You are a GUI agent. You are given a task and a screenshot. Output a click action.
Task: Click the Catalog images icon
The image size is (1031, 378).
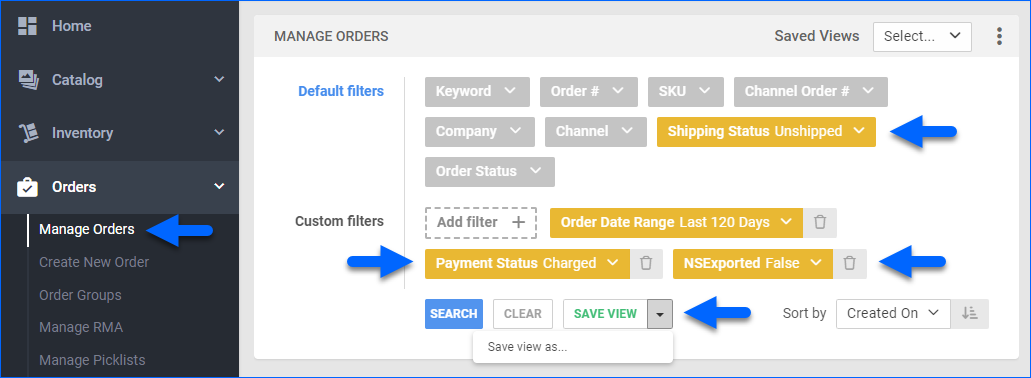click(28, 80)
